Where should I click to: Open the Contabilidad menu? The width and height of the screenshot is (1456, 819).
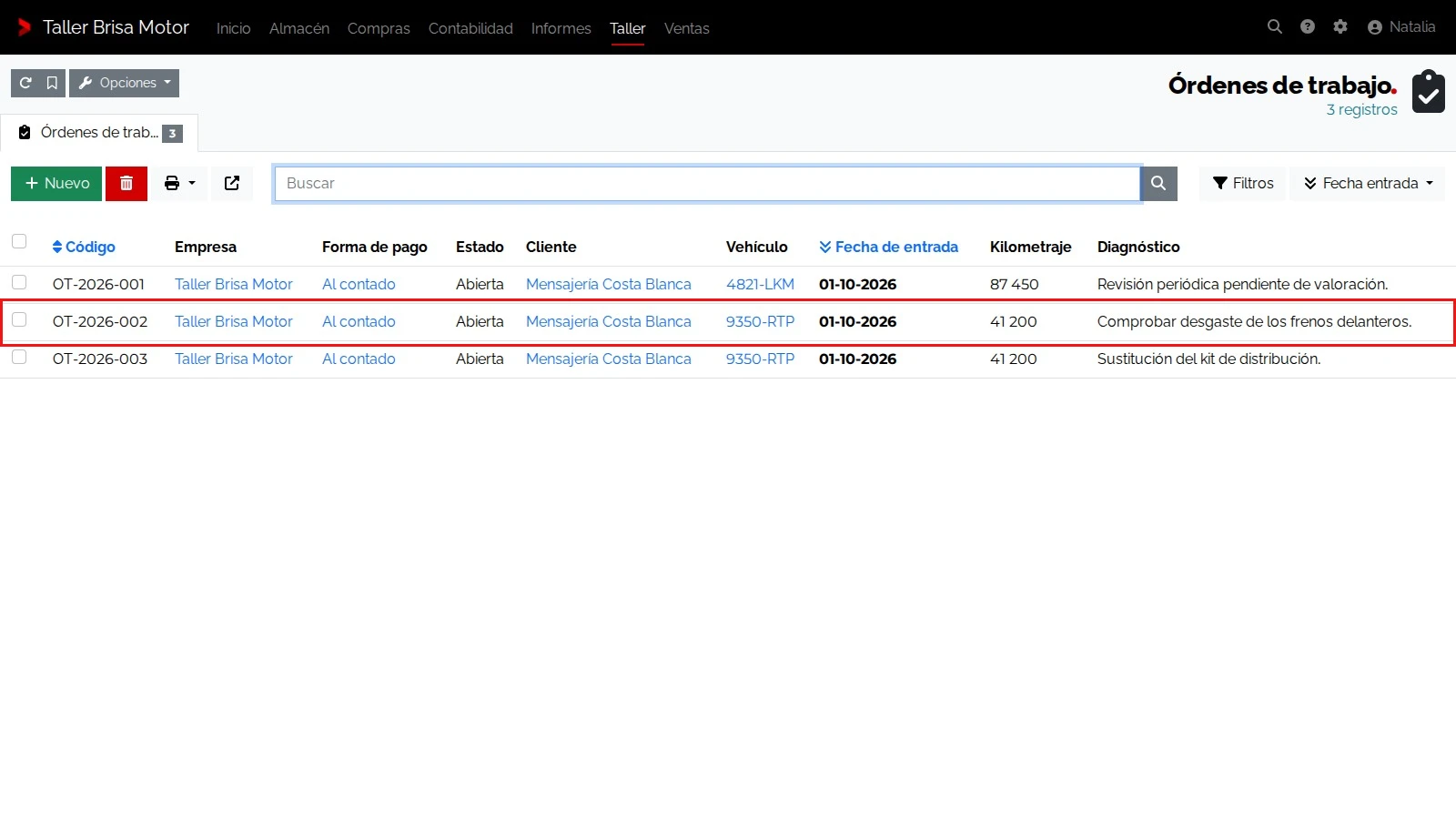pos(470,28)
